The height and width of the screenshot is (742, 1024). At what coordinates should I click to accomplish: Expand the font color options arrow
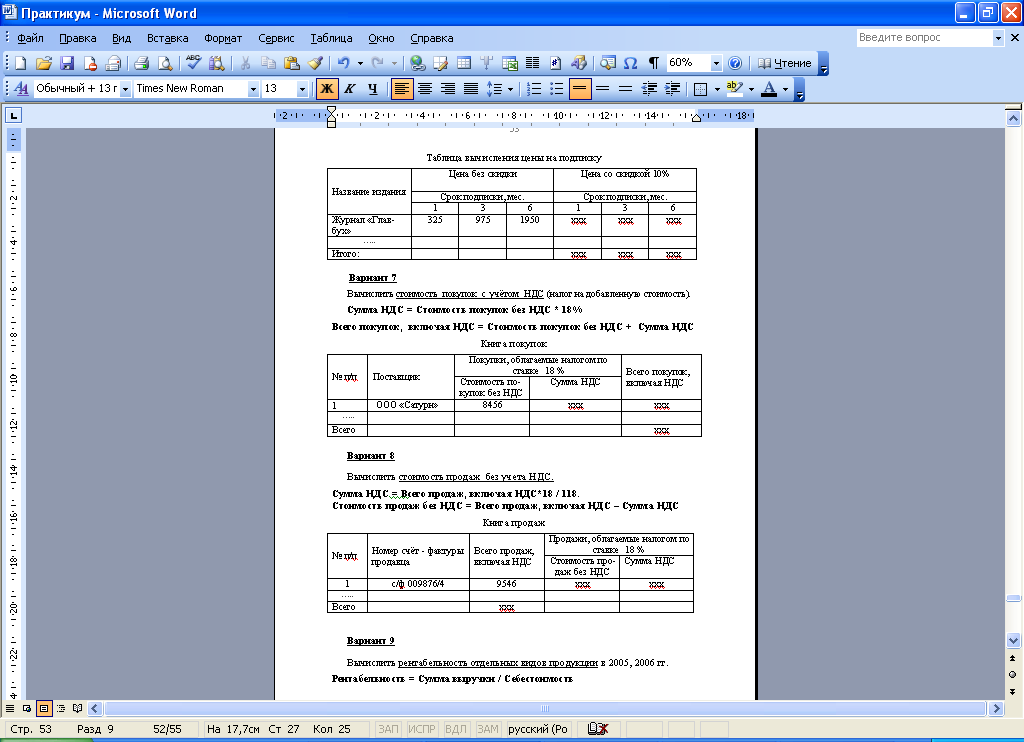(x=785, y=88)
